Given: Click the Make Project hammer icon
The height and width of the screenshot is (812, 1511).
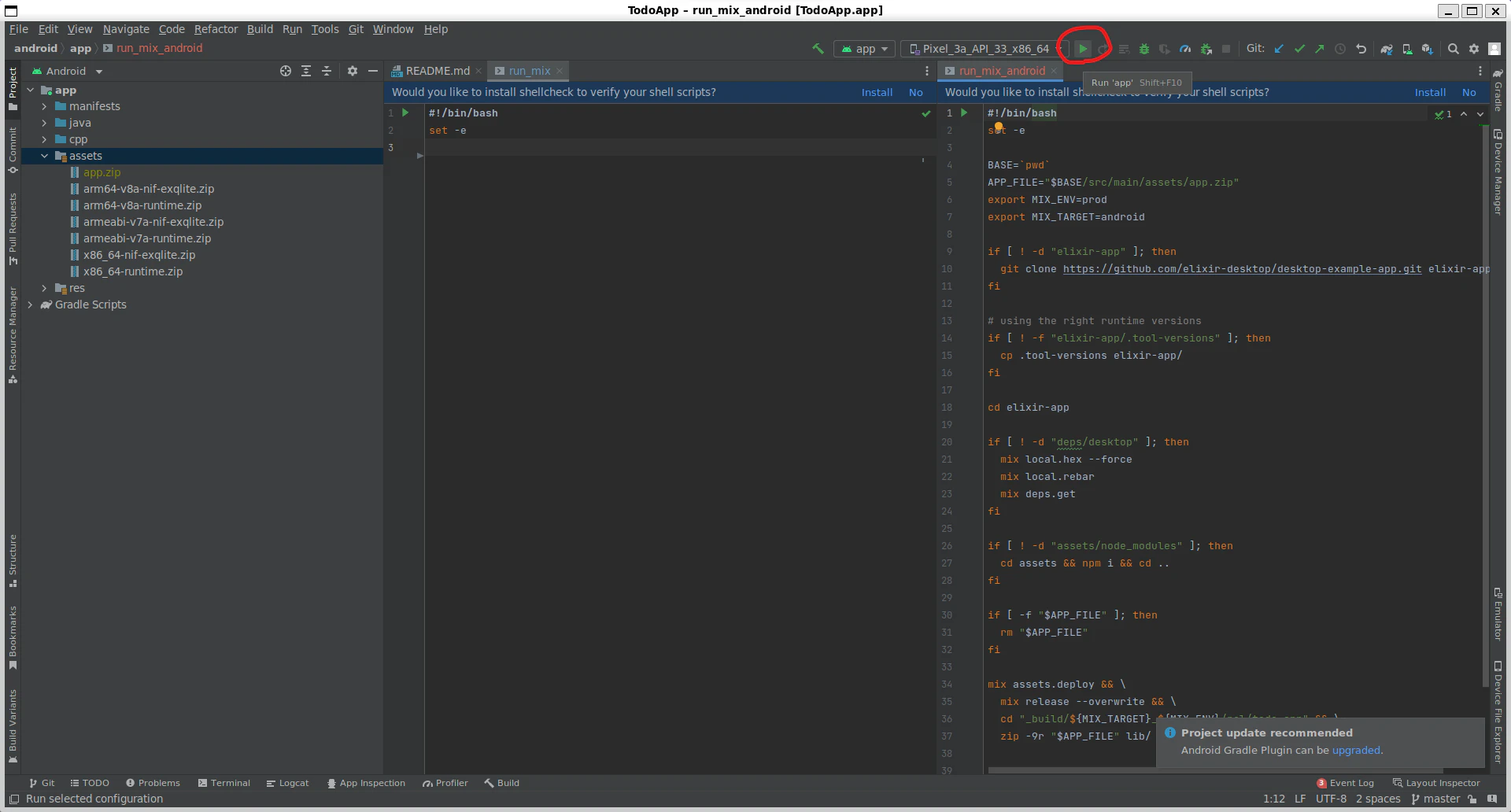Looking at the screenshot, I should click(818, 49).
